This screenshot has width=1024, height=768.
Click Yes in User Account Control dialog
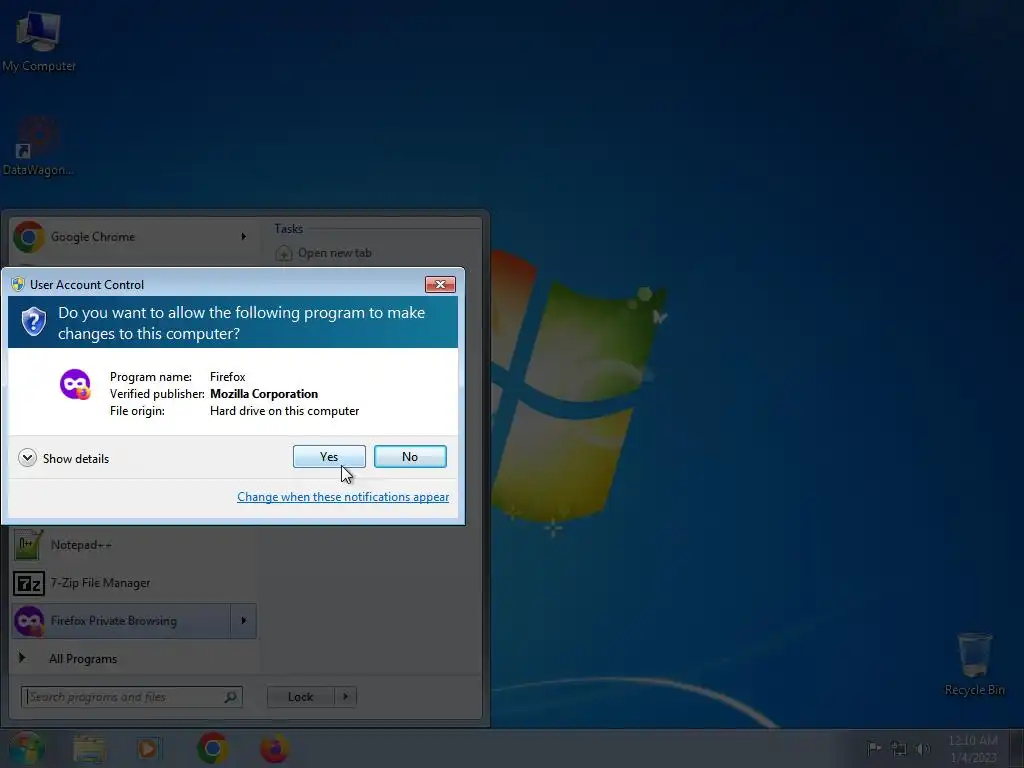tap(329, 456)
